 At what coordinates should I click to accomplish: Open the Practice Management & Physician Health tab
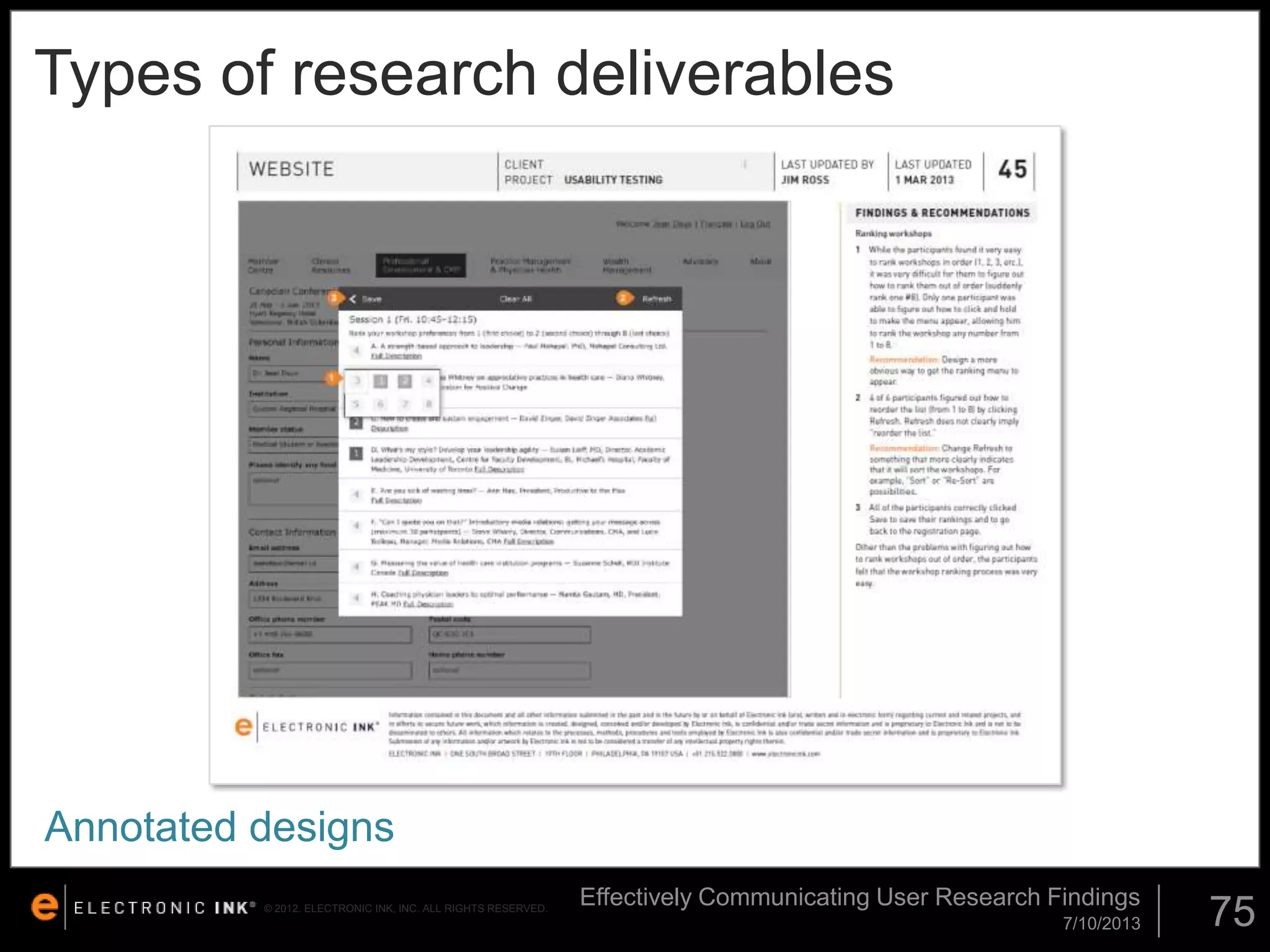click(x=530, y=265)
